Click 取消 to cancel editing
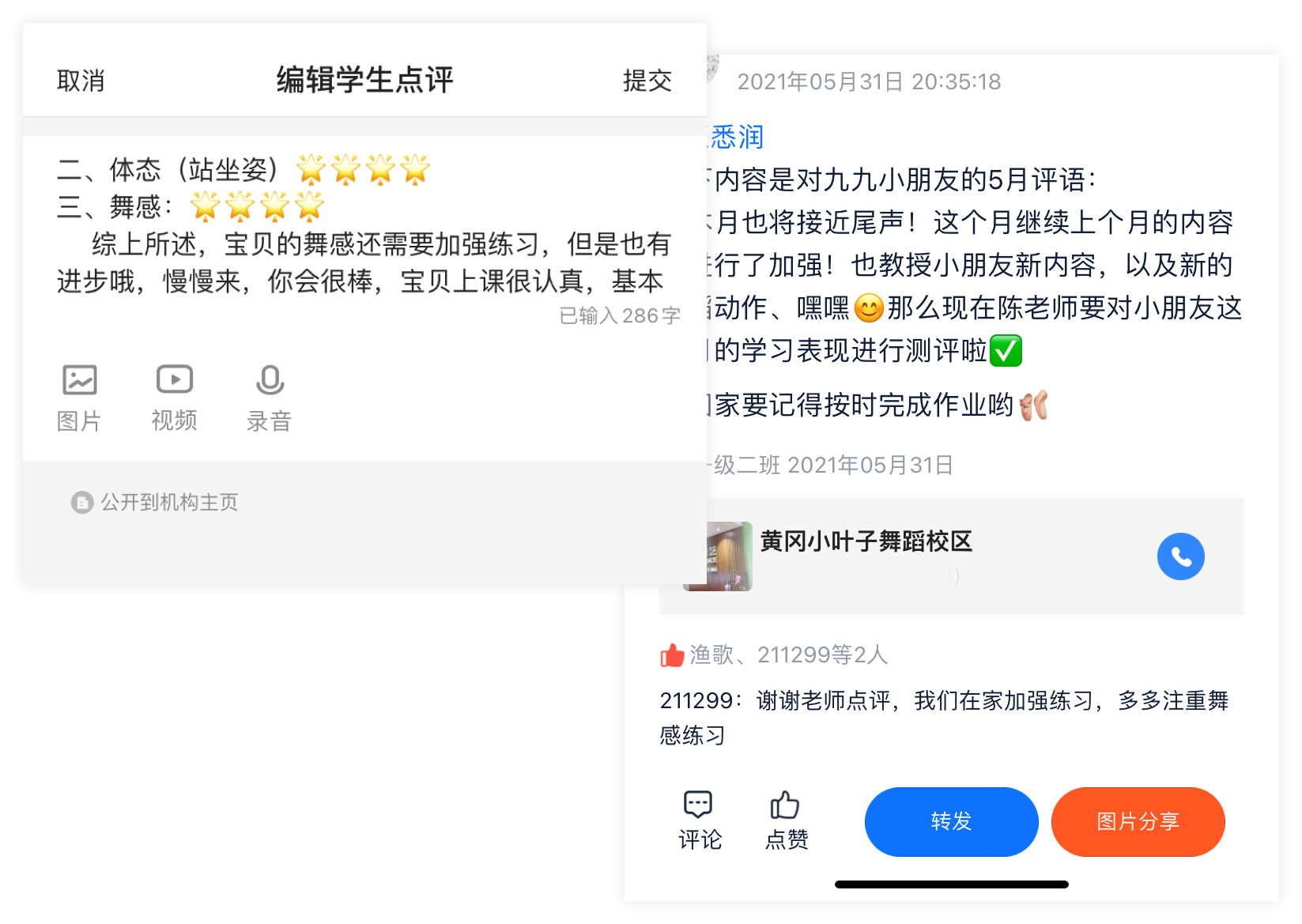The width and height of the screenshot is (1302, 924). click(81, 81)
